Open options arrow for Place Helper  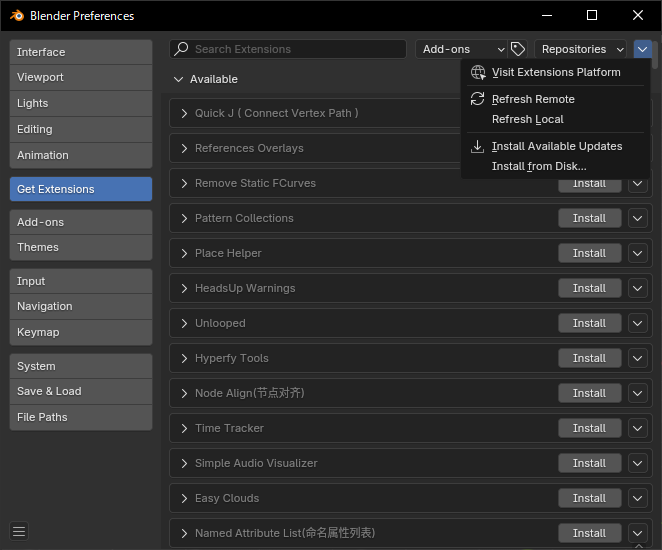tap(638, 253)
